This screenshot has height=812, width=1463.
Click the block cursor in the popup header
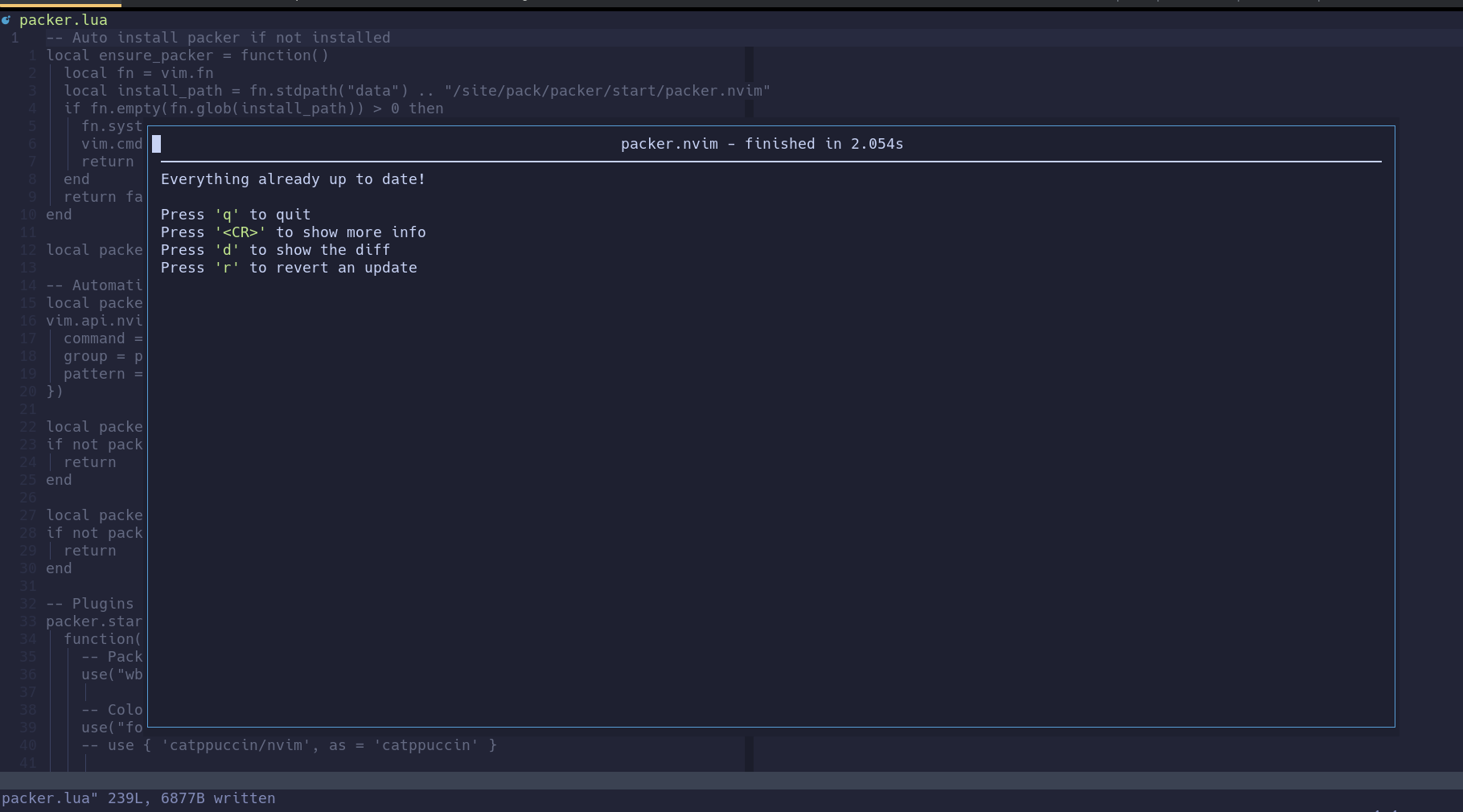[x=158, y=144]
